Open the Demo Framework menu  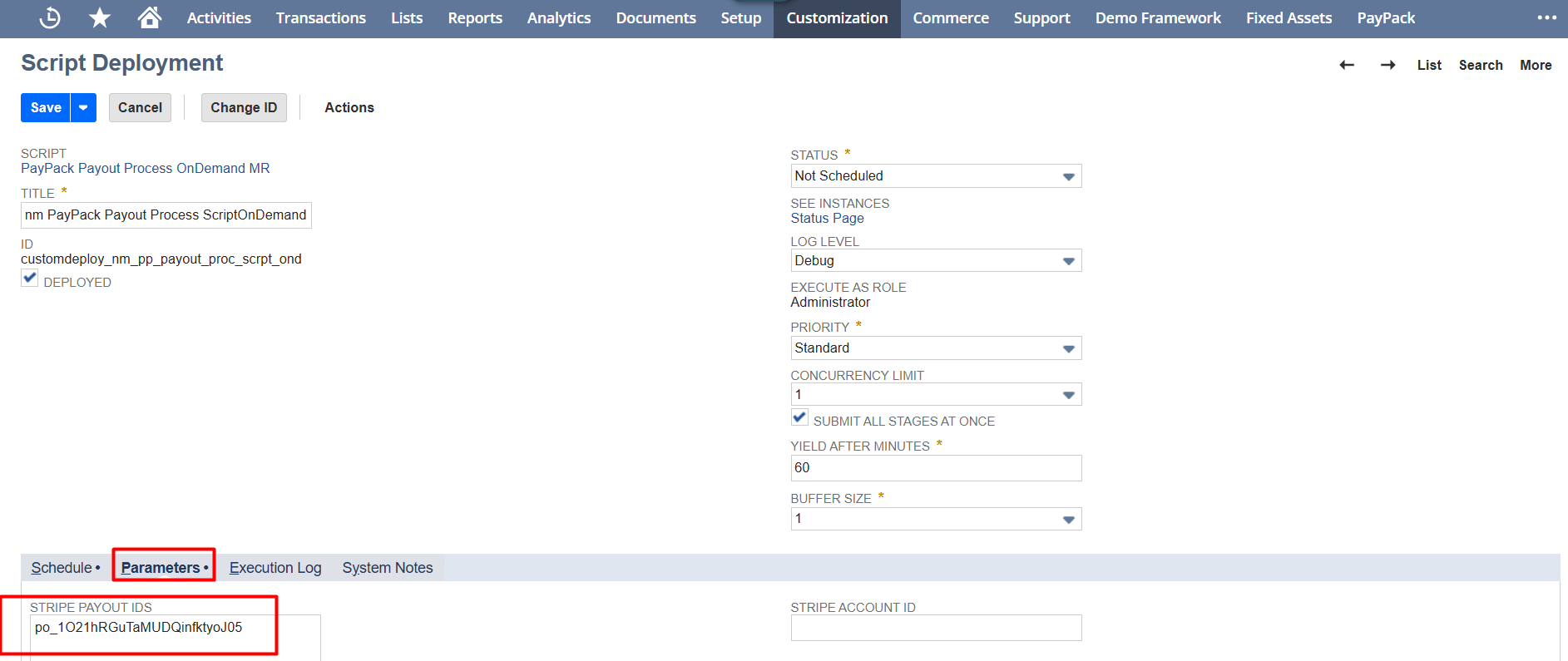(1158, 18)
